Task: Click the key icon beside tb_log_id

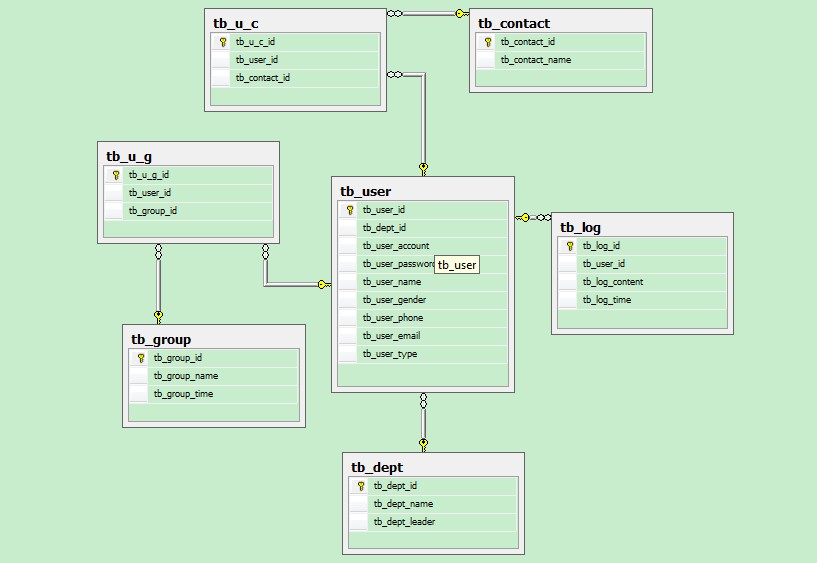Action: click(x=570, y=246)
